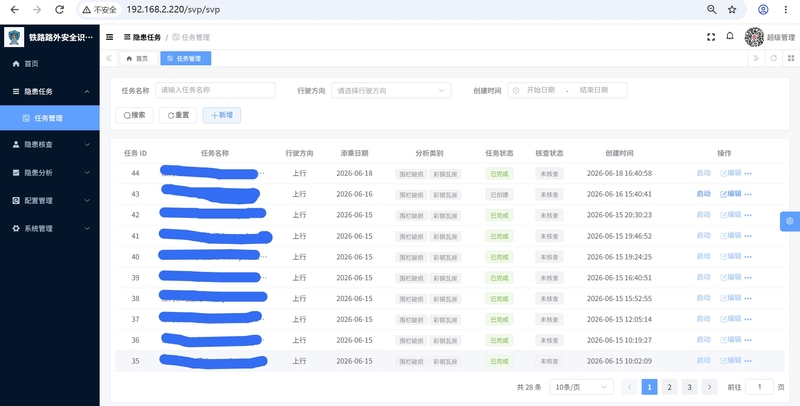Open the 行驶方向 dropdown
Viewport: 800px width, 406px height.
tap(391, 90)
